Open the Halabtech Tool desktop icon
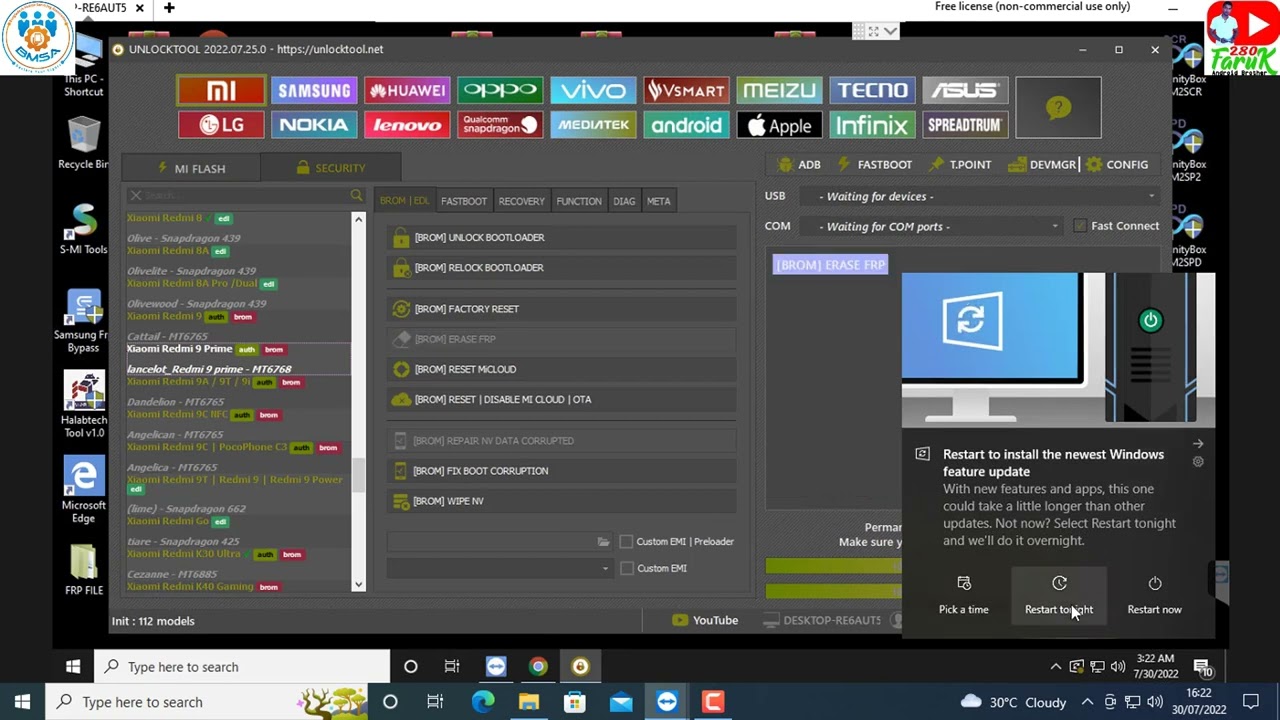 point(84,405)
